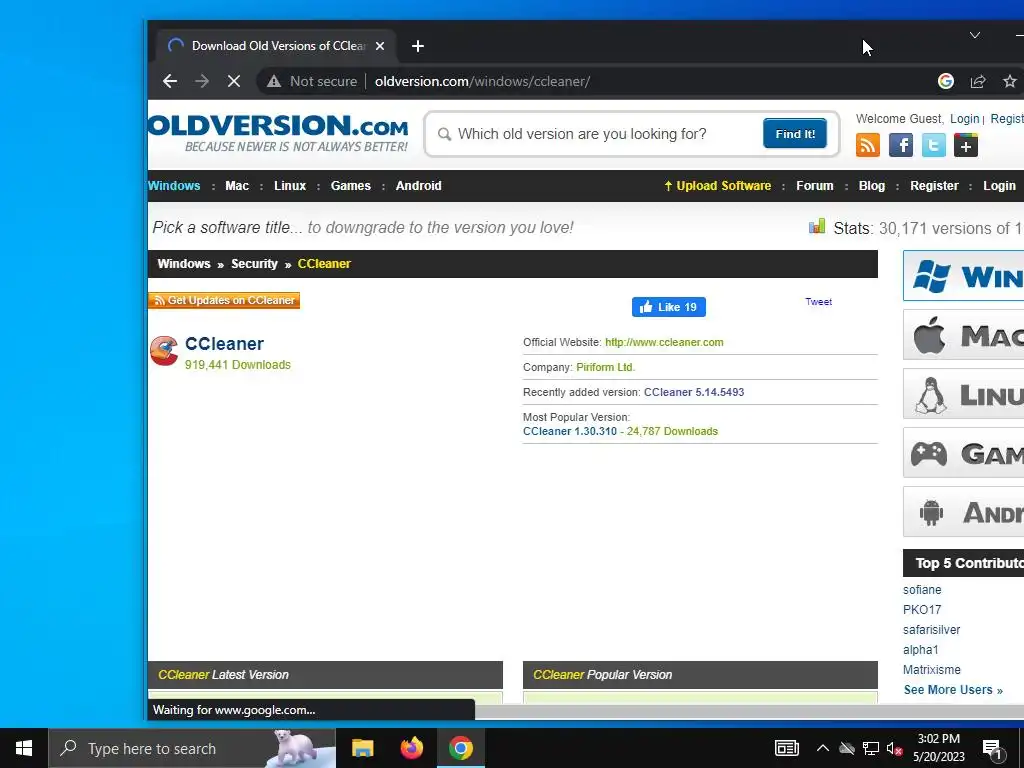
Task: Open the Facebook social icon
Action: pyautogui.click(x=901, y=145)
